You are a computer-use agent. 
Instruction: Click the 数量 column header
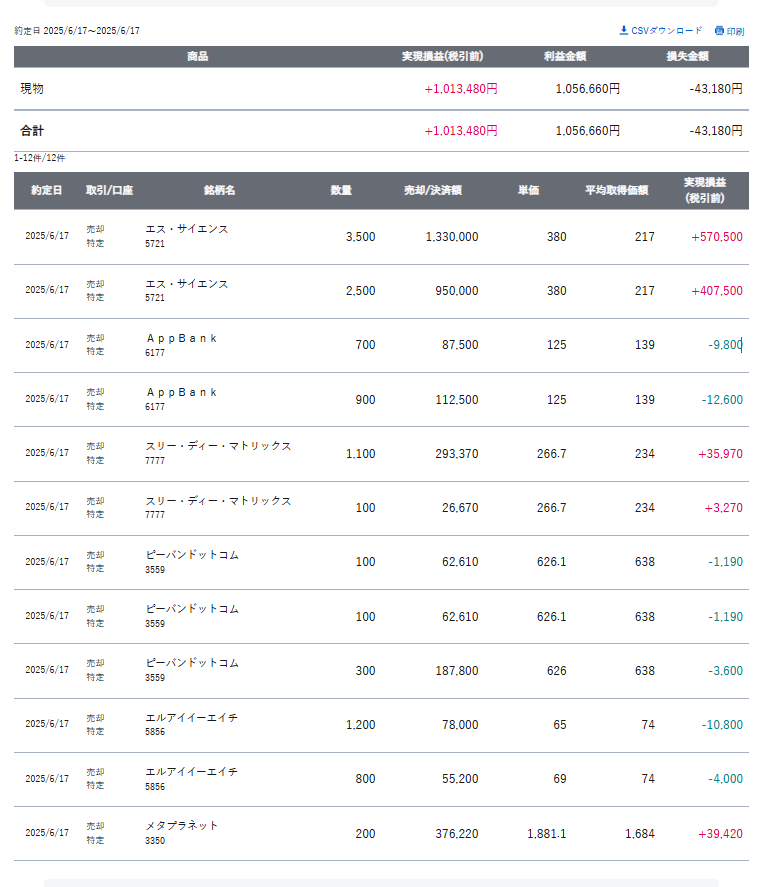(341, 191)
